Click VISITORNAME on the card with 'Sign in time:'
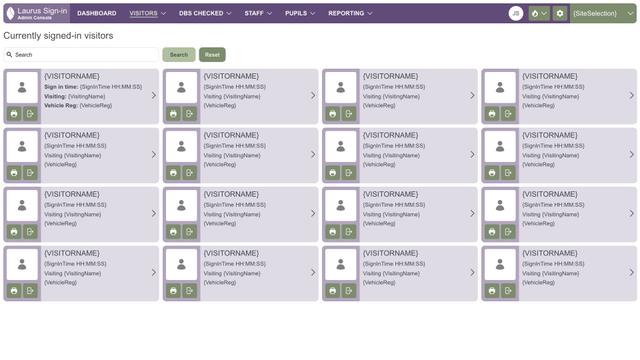 [x=72, y=76]
